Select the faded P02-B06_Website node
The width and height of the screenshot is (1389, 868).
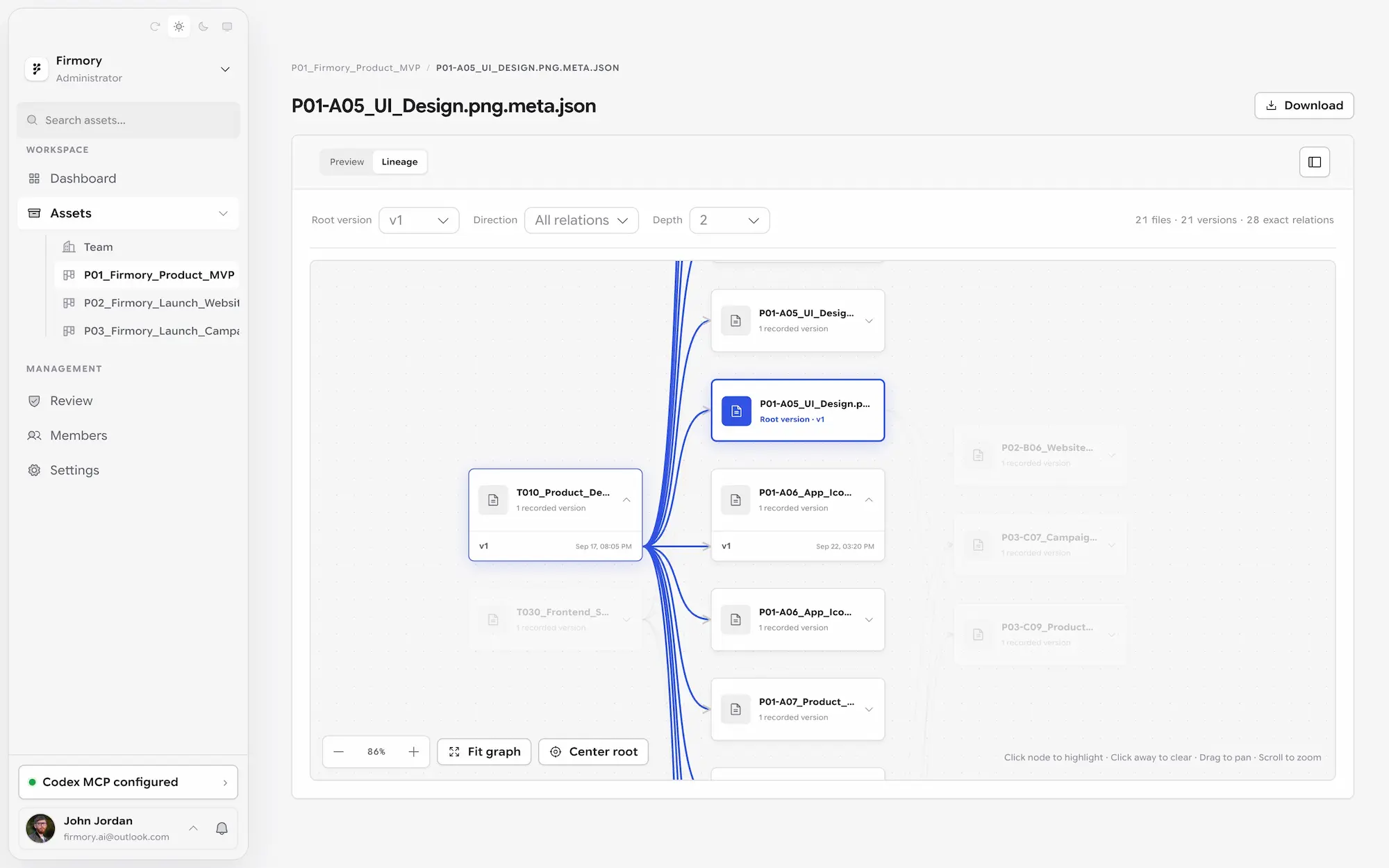point(1040,455)
